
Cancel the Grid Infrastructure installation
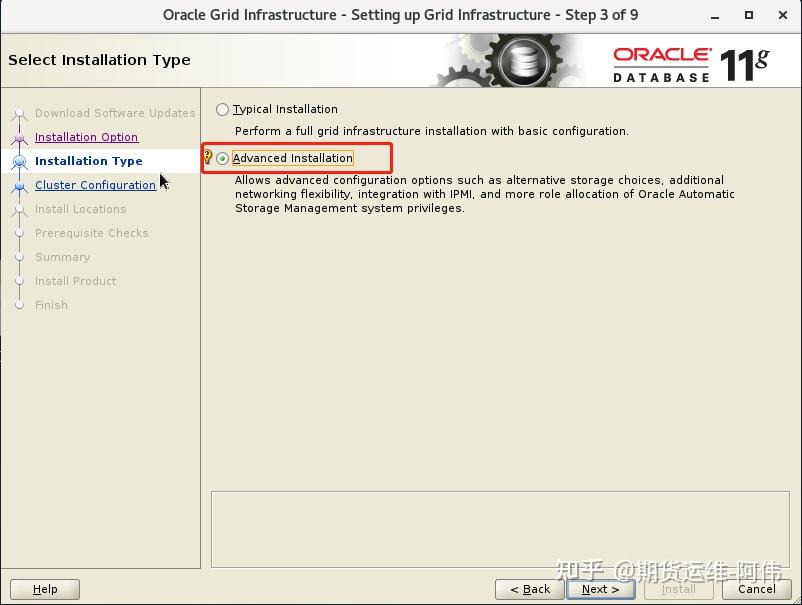(756, 589)
